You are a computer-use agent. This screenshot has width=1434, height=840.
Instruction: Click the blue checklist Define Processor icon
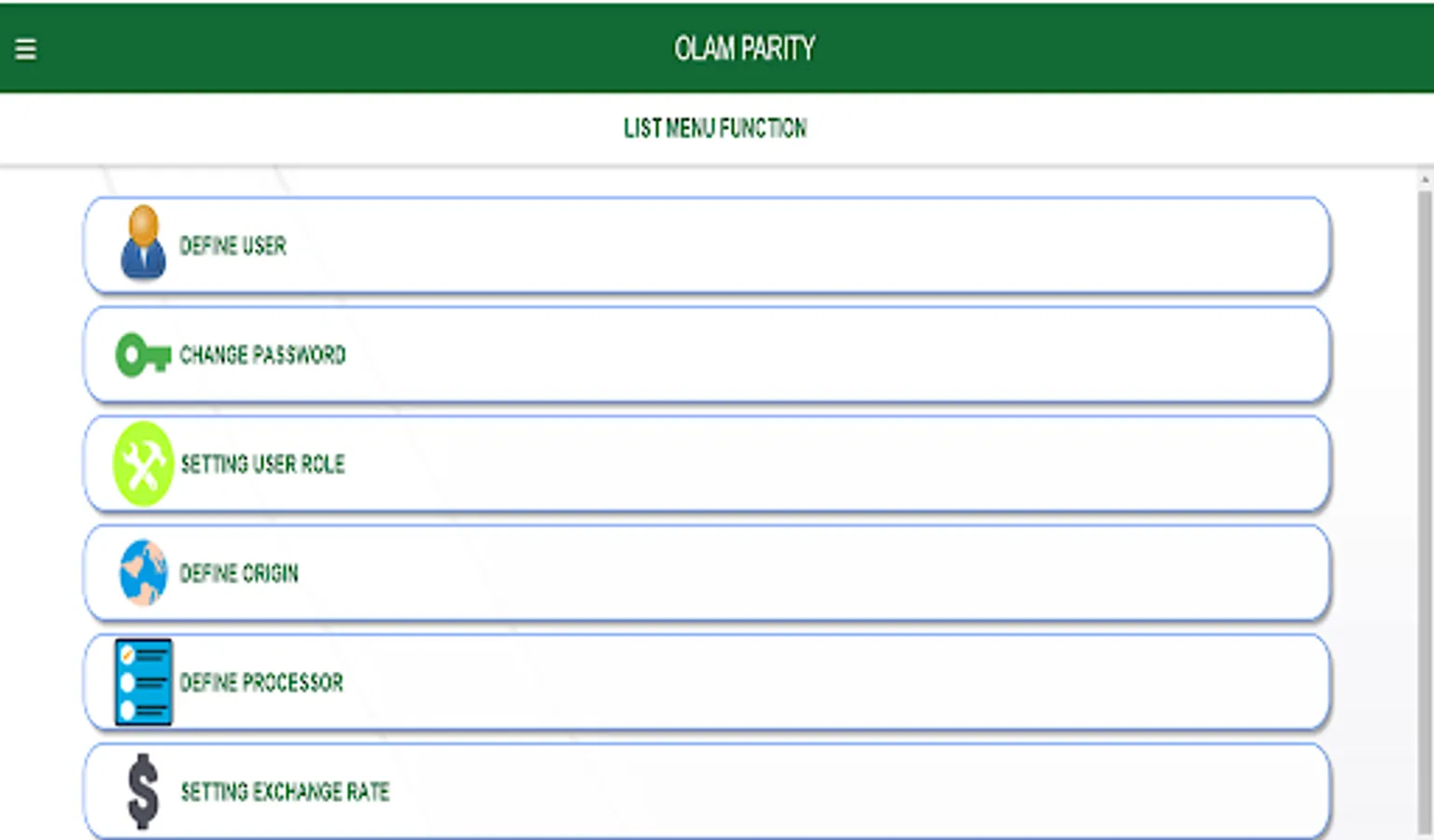click(143, 681)
